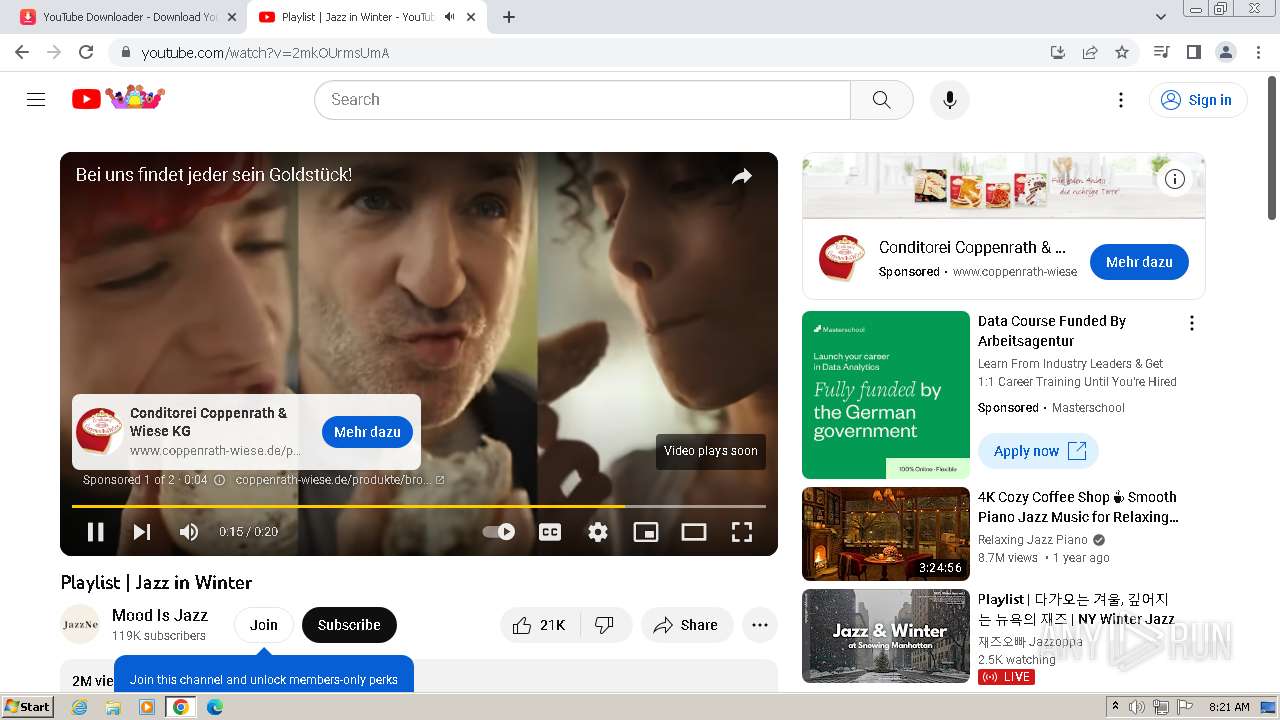Open options for Data Course ad
Viewport: 1280px width, 720px height.
tap(1191, 323)
